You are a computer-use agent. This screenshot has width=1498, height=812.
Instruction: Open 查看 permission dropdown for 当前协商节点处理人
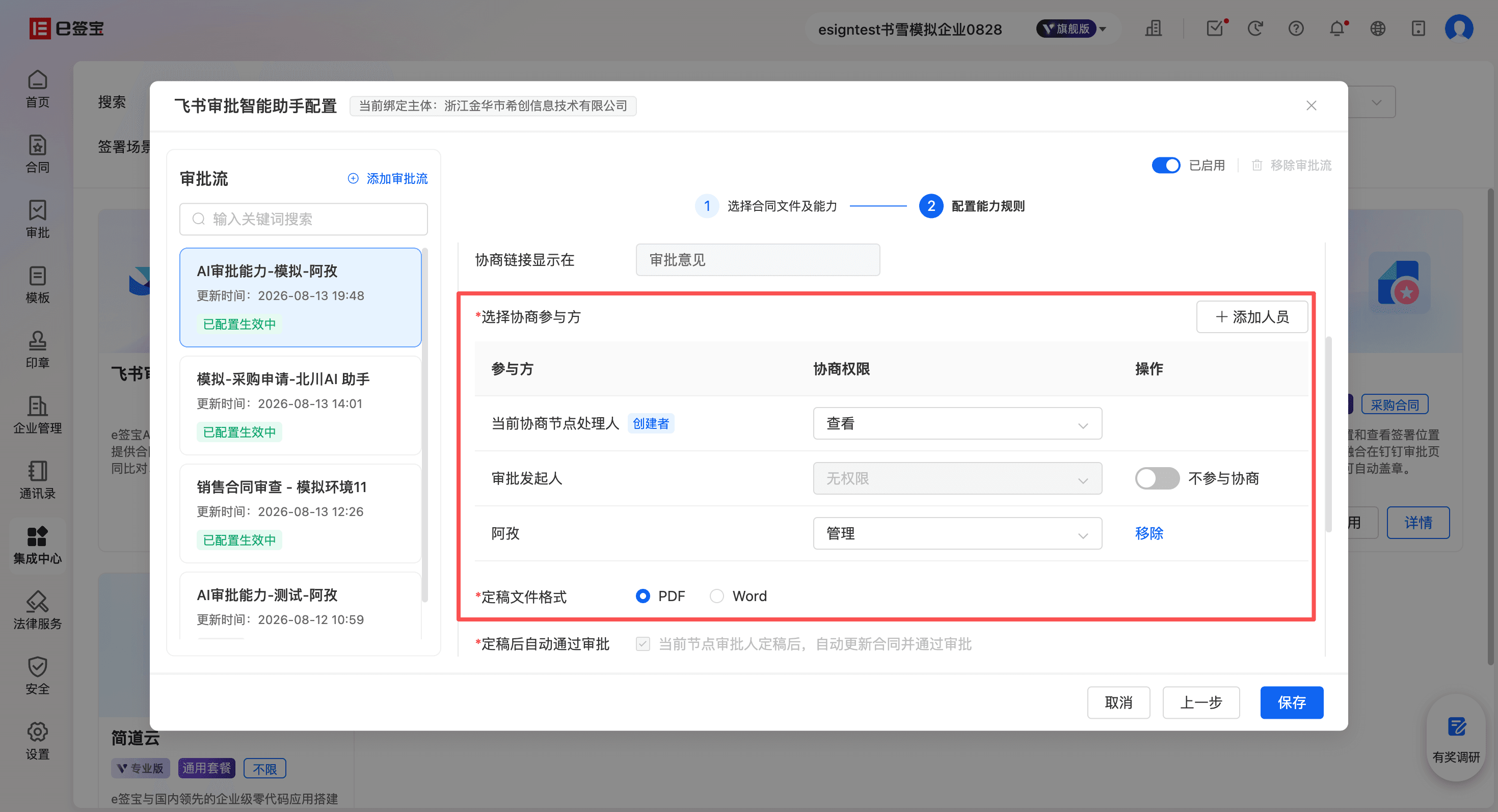click(957, 423)
